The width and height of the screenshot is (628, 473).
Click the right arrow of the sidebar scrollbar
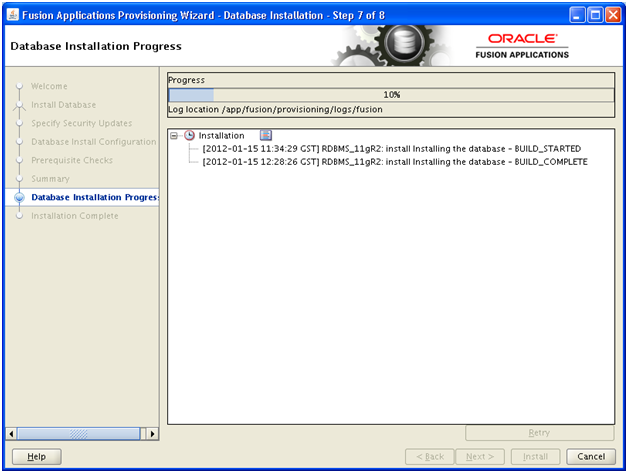[x=153, y=434]
